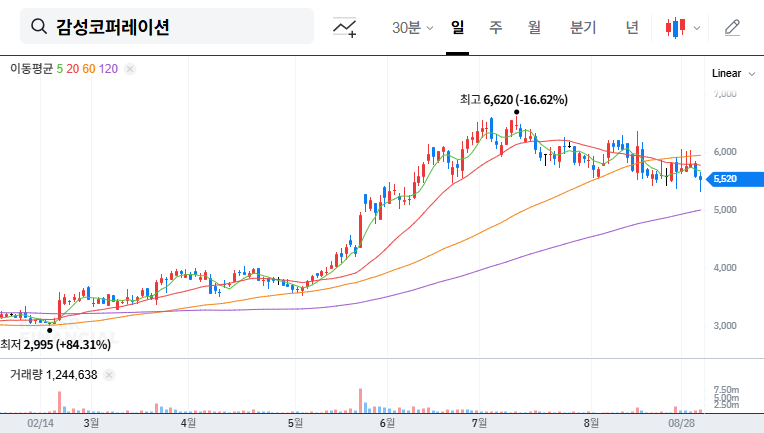Viewport: 764px width, 433px height.
Task: Switch to the 주 weekly tab
Action: tap(496, 27)
